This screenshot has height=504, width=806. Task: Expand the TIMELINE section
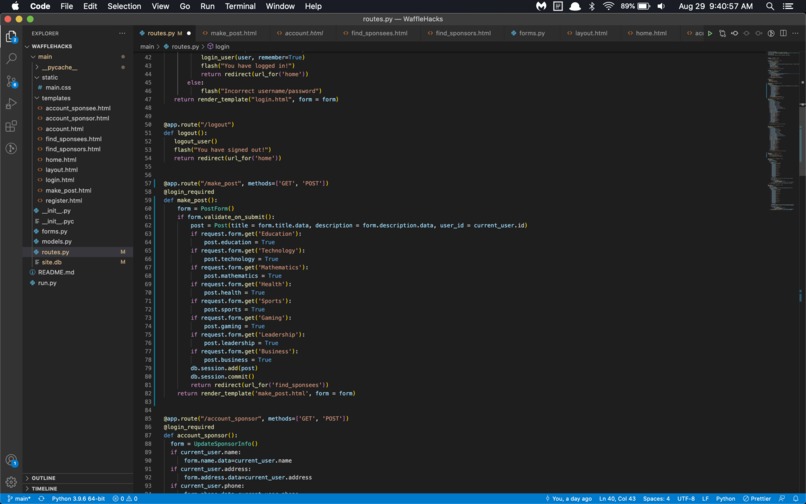tap(44, 489)
